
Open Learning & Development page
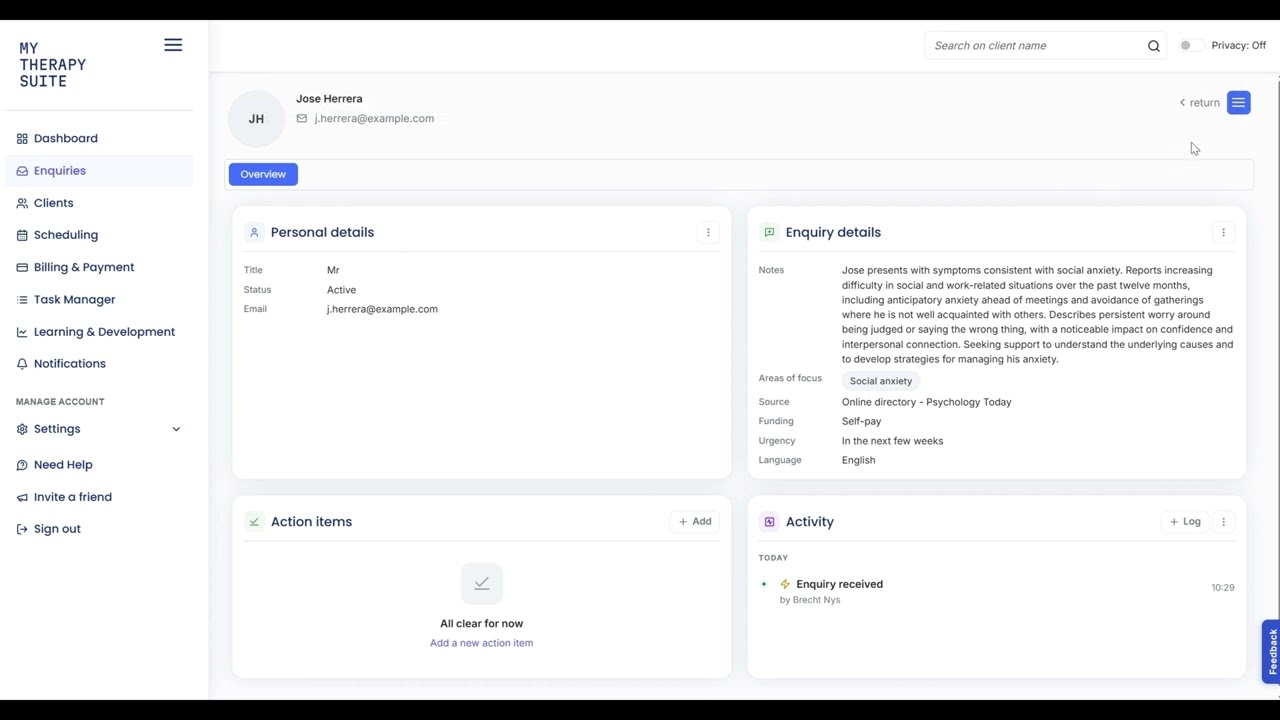[104, 331]
